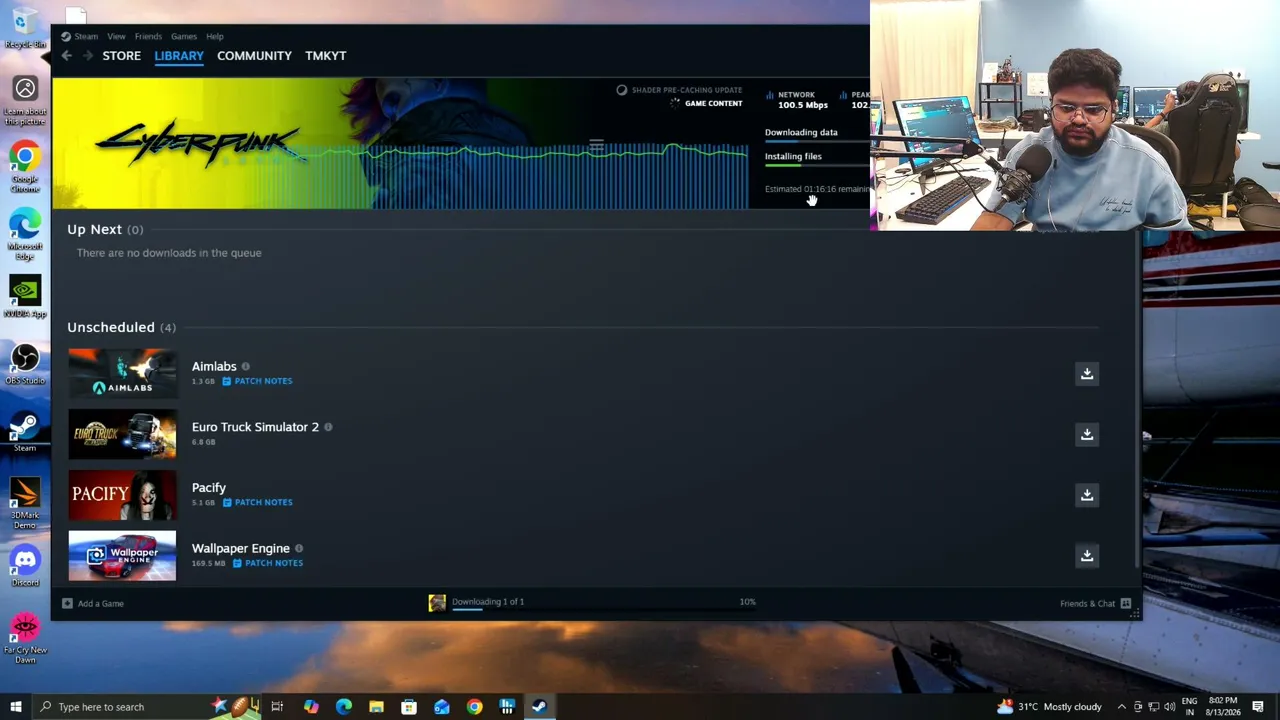Image resolution: width=1280 pixels, height=720 pixels.
Task: Open the View menu
Action: point(116,37)
